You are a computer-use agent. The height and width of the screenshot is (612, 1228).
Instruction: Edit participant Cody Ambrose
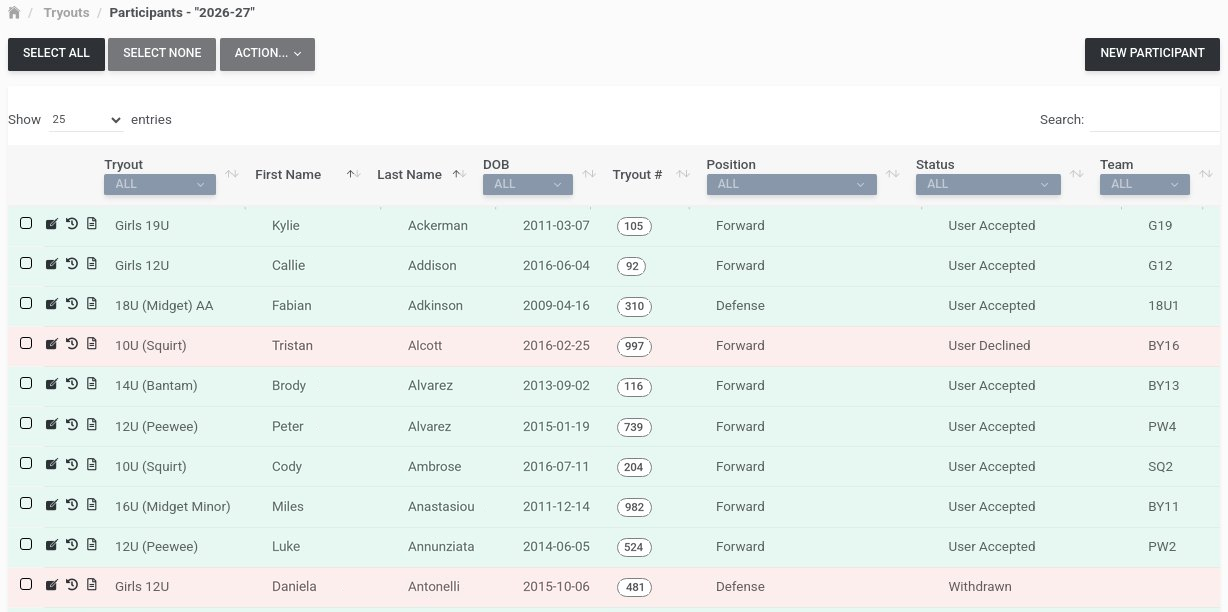[x=52, y=465]
